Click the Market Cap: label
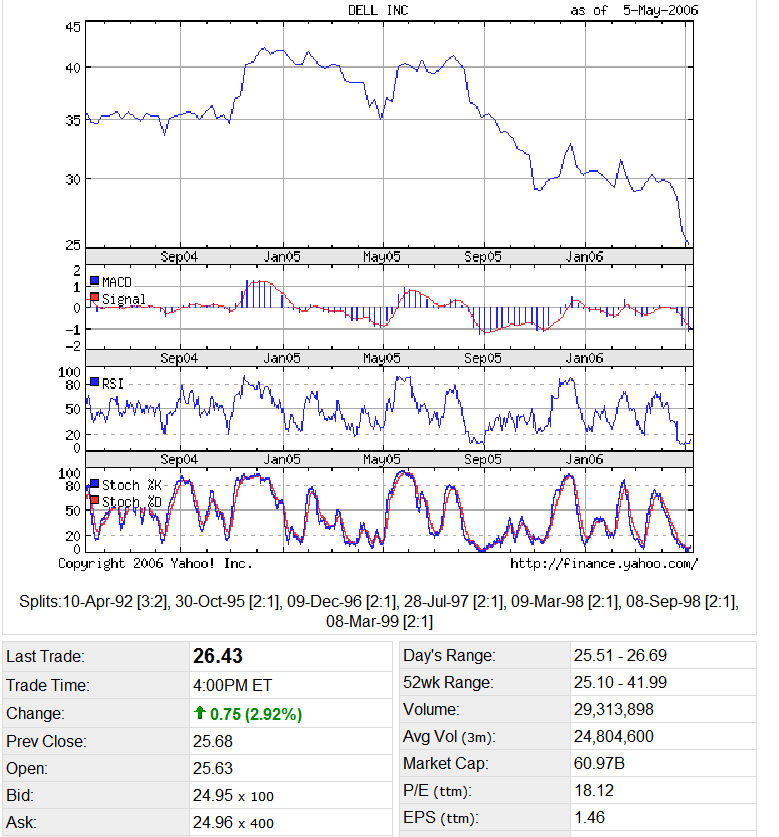 [445, 764]
